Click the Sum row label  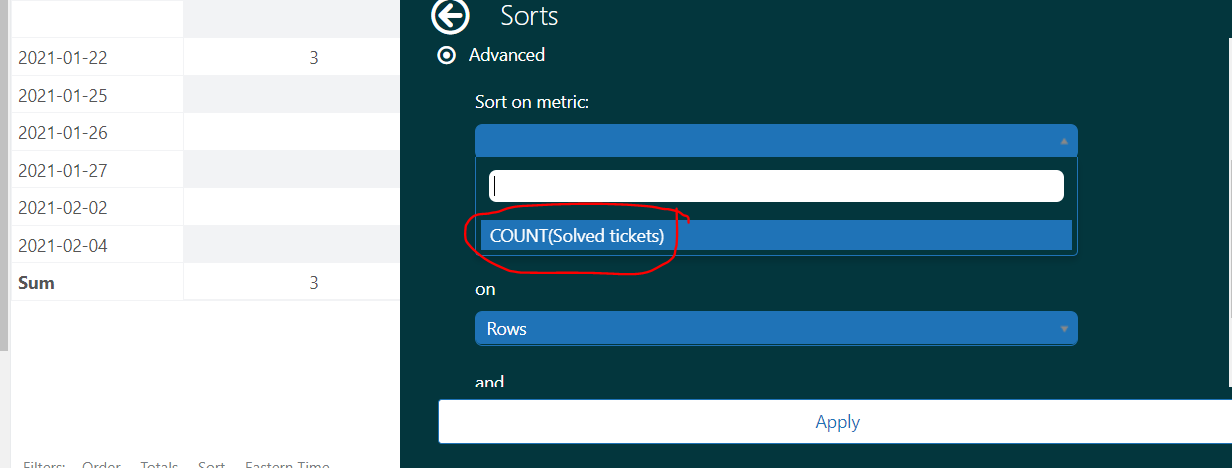36,283
